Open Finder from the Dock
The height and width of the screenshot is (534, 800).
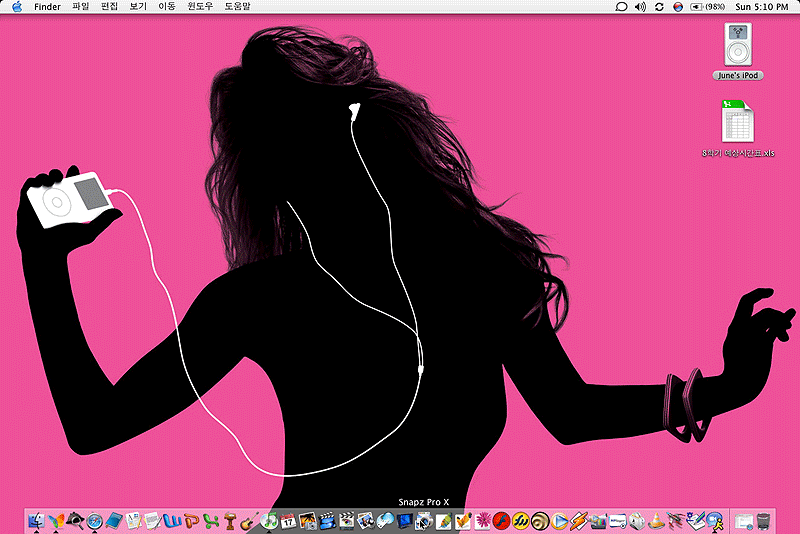(37, 520)
